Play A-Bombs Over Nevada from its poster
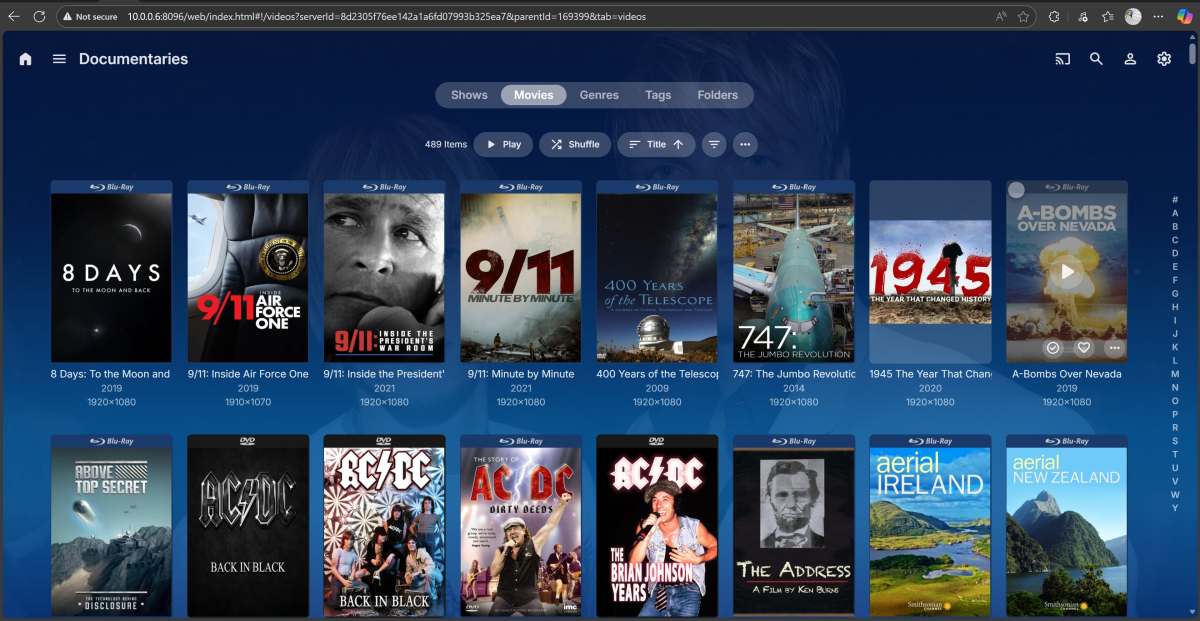 [x=1067, y=272]
